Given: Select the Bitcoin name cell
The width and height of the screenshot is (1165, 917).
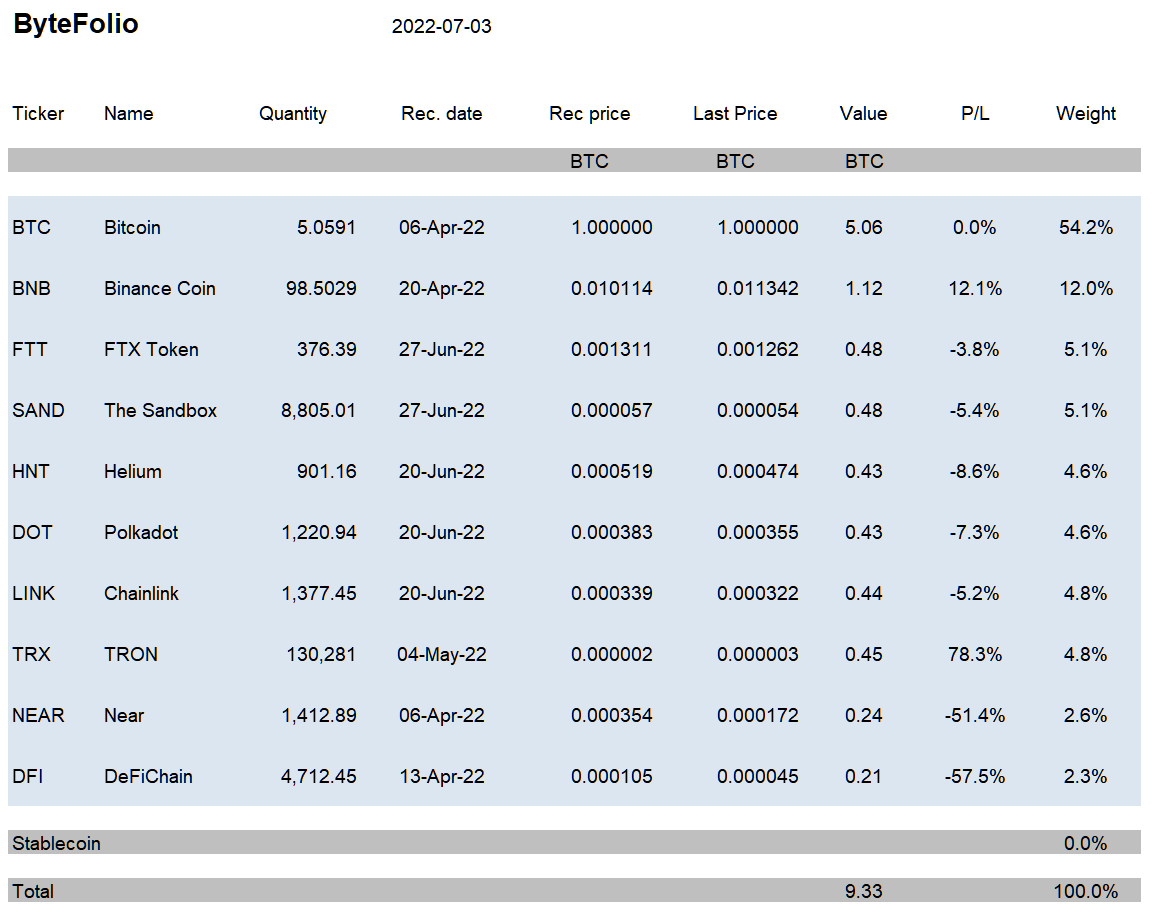Looking at the screenshot, I should click(132, 227).
